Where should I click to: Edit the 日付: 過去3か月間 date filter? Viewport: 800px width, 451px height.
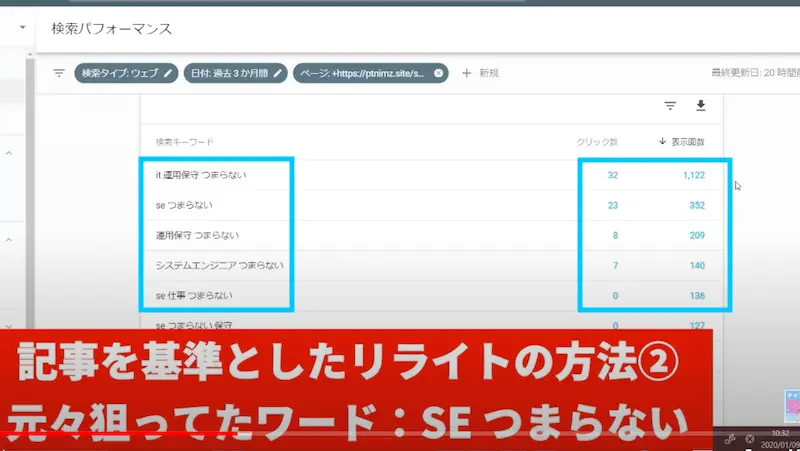[234, 73]
